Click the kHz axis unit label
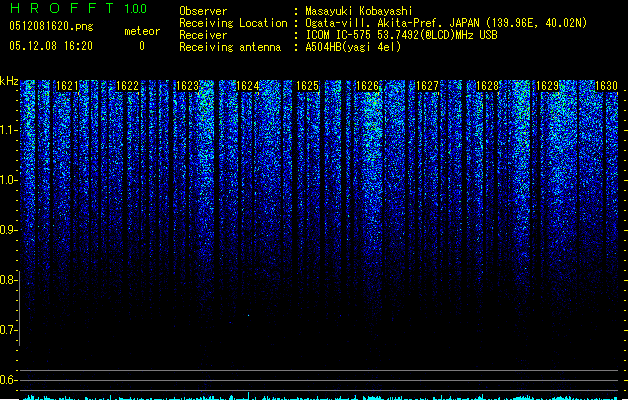 (9, 81)
